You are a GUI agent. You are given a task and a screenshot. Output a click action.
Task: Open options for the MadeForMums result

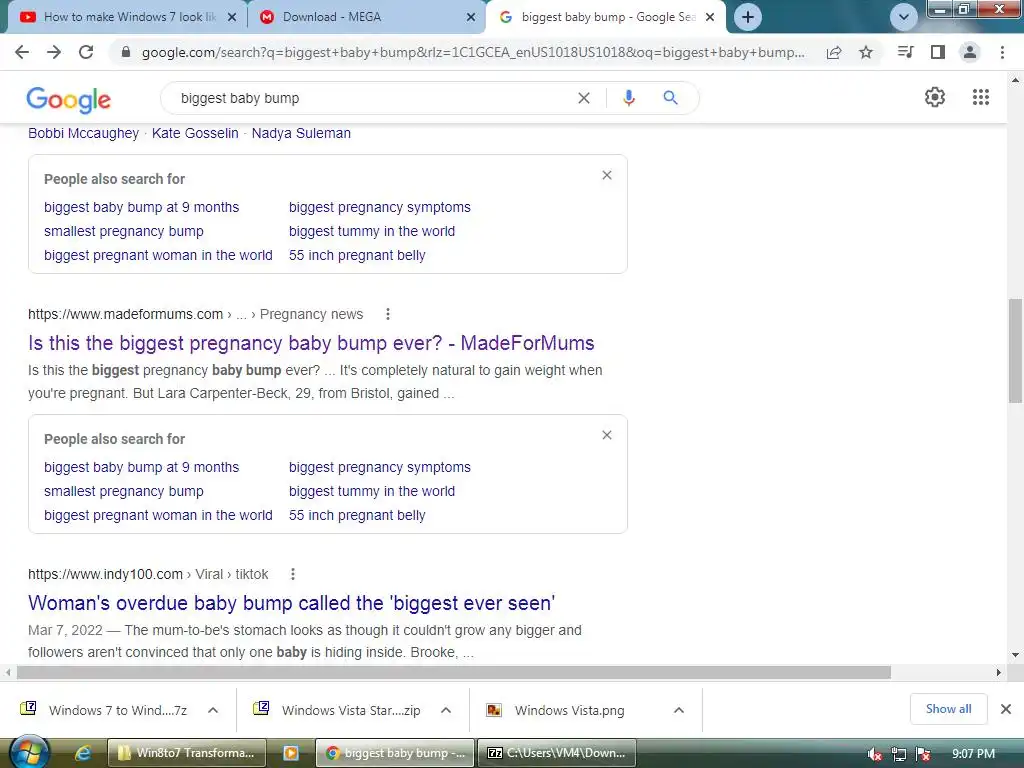[388, 314]
